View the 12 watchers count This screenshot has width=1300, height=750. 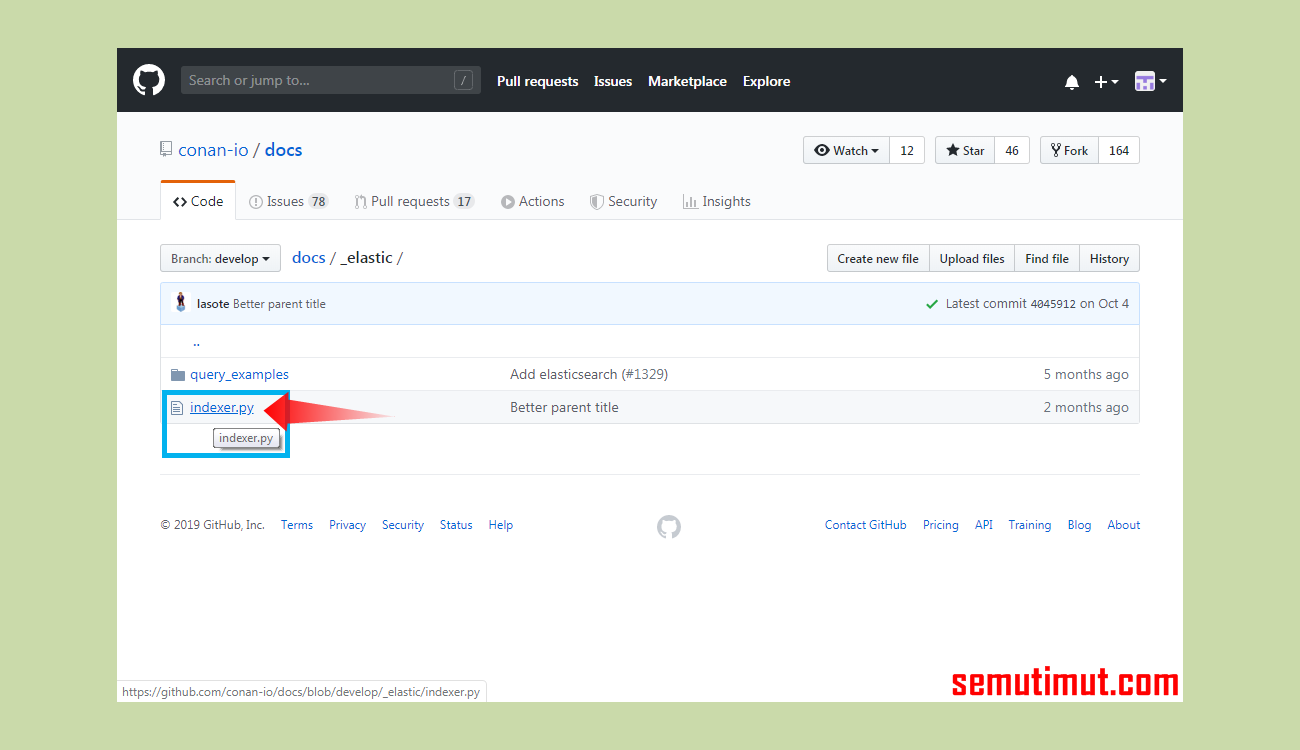point(907,150)
